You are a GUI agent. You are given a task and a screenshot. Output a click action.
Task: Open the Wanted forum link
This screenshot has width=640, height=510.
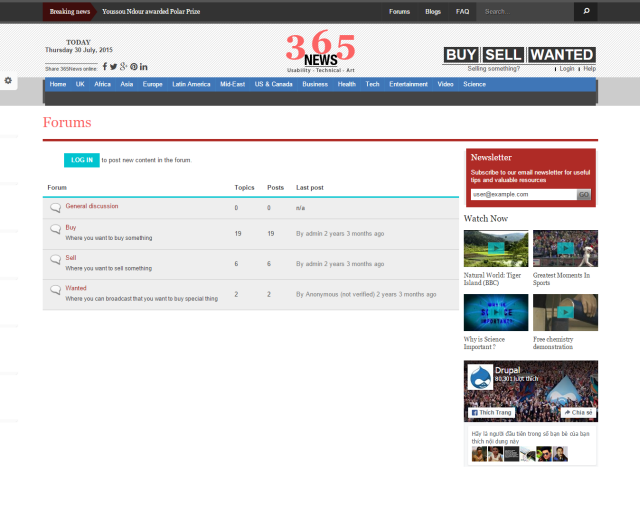click(76, 288)
